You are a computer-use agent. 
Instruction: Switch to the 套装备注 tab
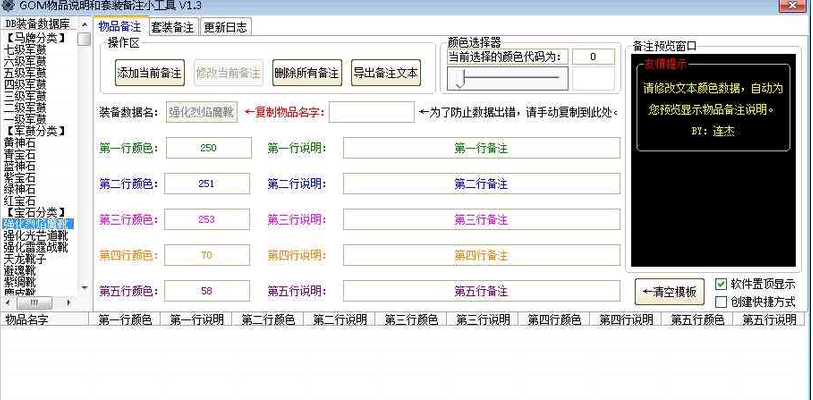click(172, 27)
